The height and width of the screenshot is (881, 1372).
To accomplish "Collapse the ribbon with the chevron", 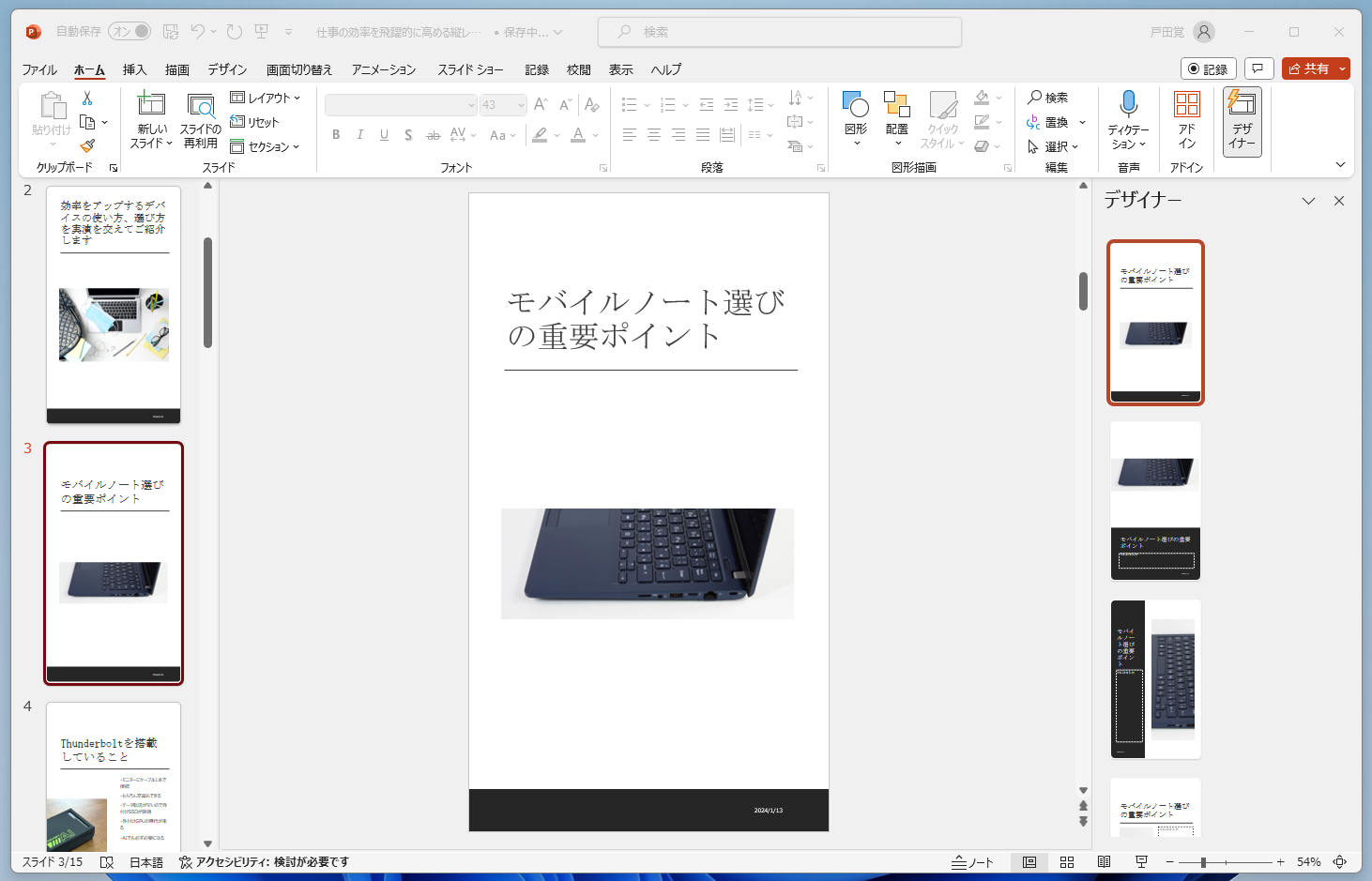I will point(1340,165).
